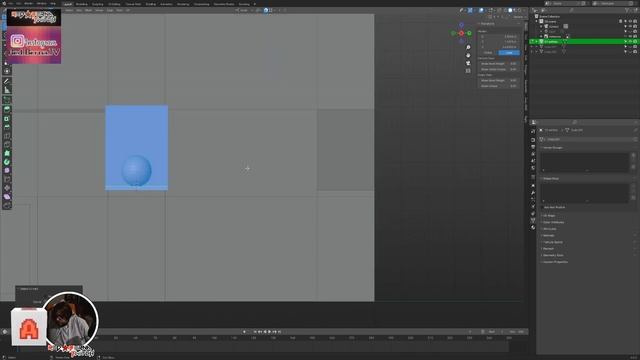Switch to the Modeling workspace tab

point(82,4)
